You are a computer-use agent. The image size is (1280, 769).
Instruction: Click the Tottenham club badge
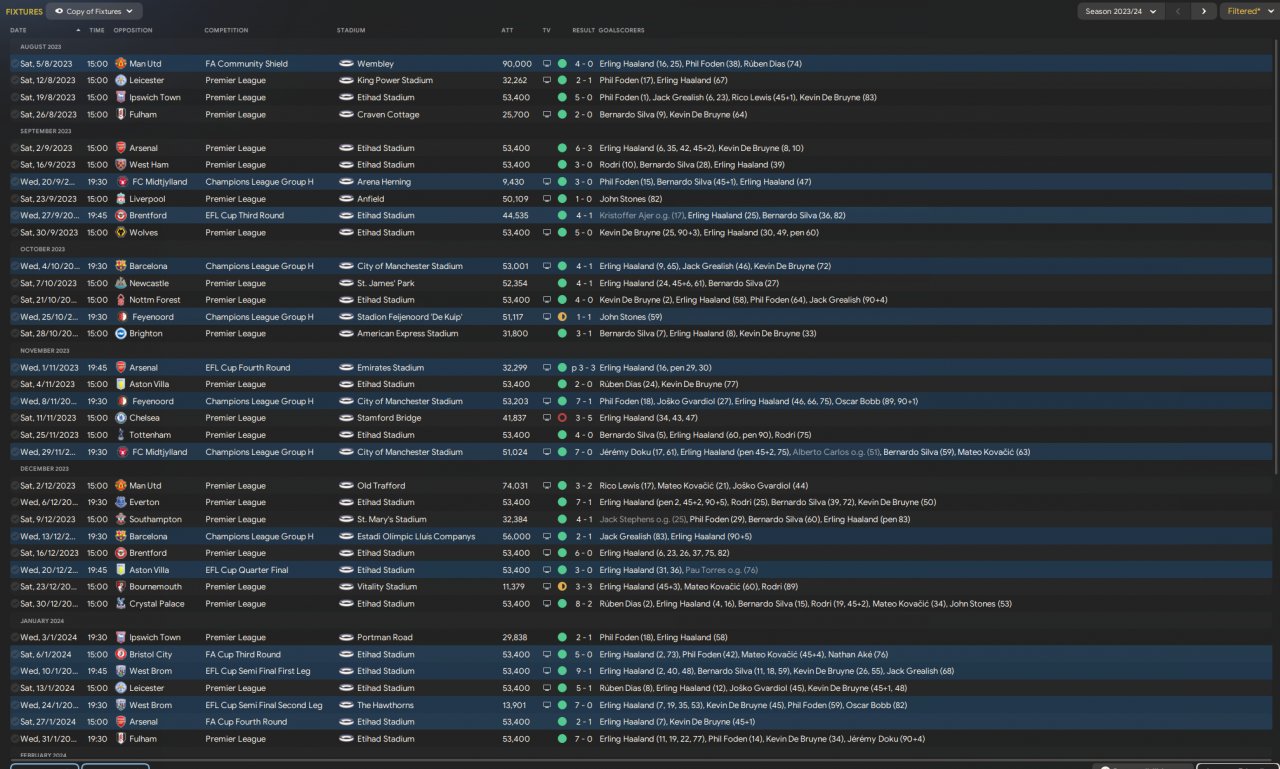121,435
